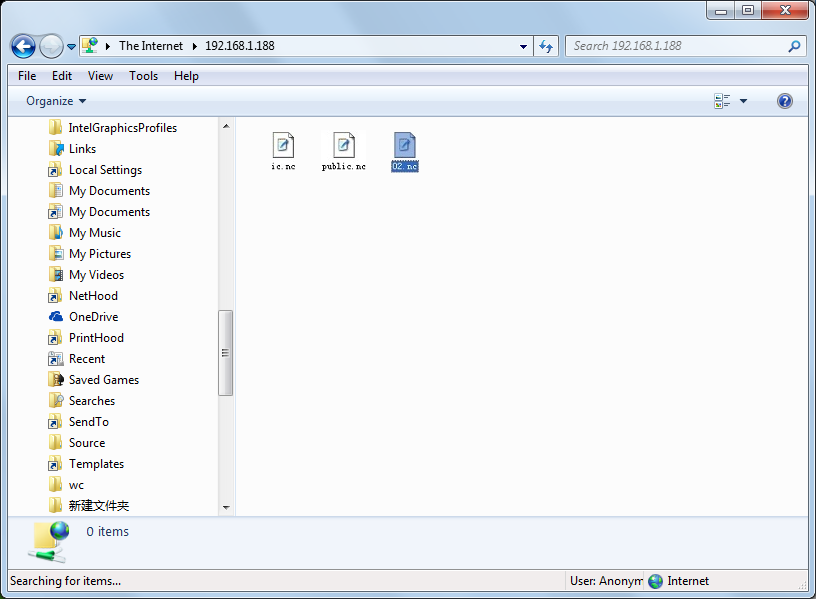Select the 02.nc file icon
The height and width of the screenshot is (599, 816).
pos(404,145)
